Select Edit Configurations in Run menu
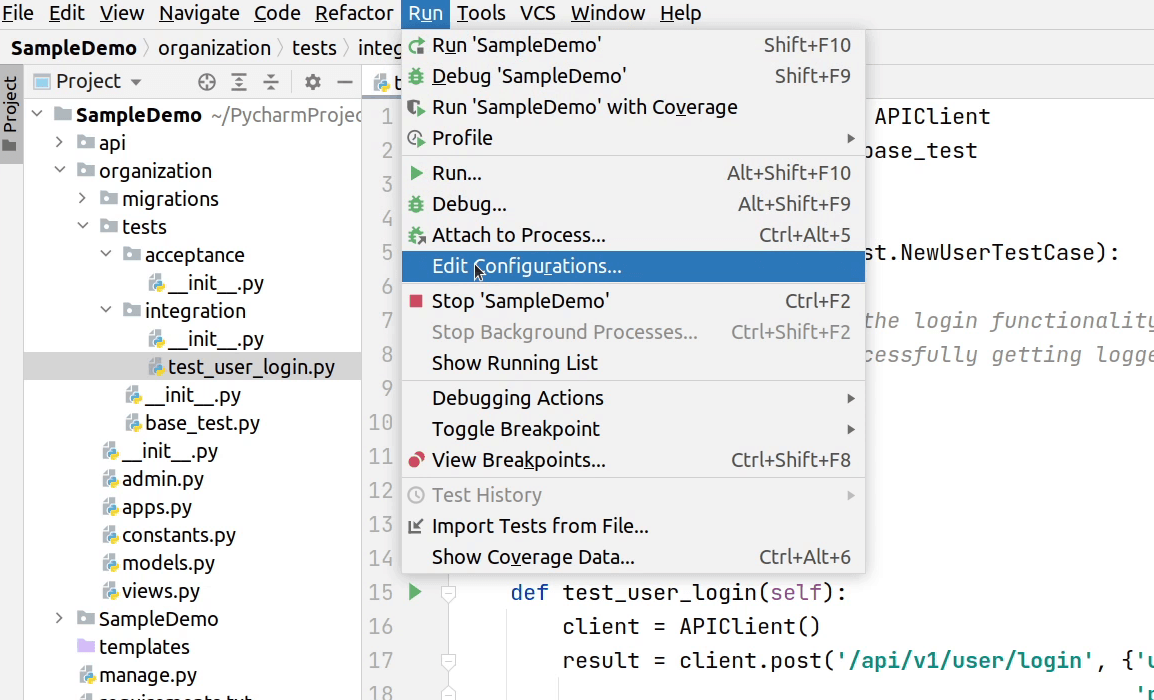Image resolution: width=1154 pixels, height=700 pixels. [x=526, y=266]
